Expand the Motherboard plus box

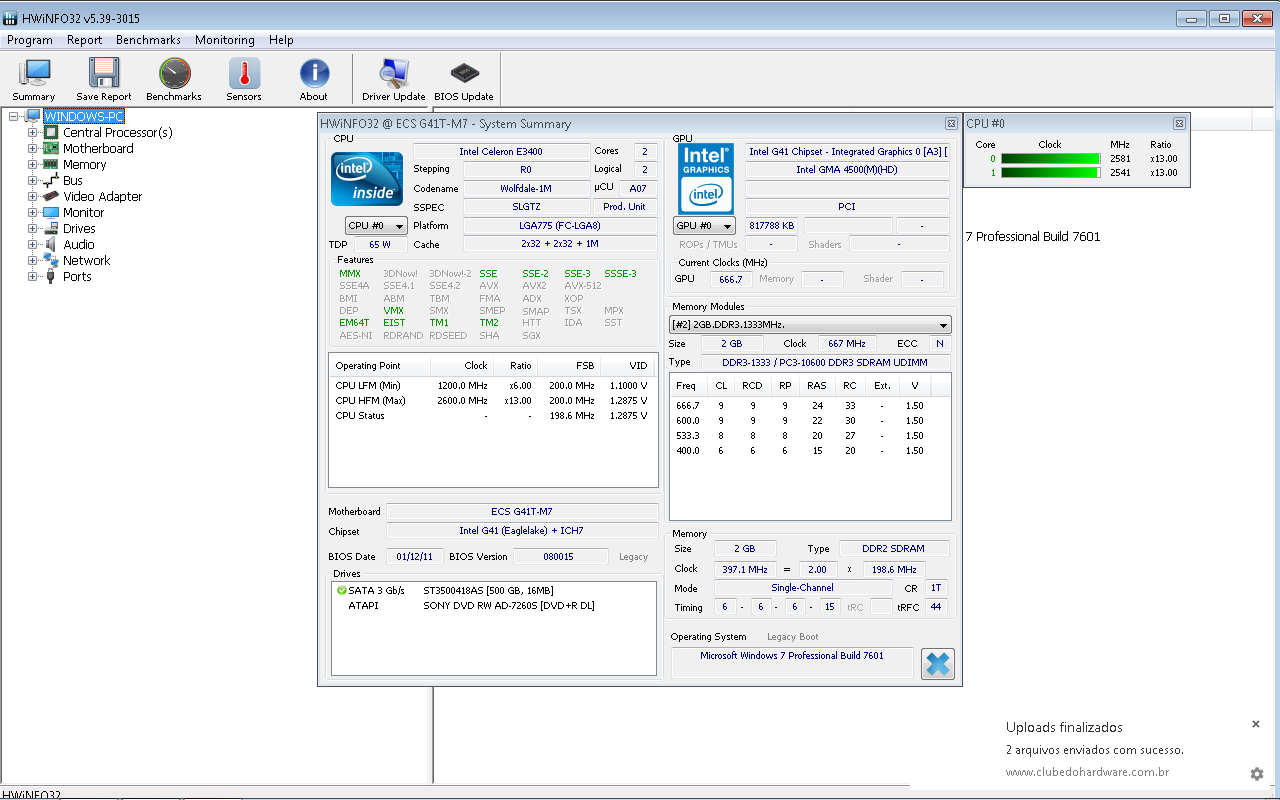[x=32, y=148]
